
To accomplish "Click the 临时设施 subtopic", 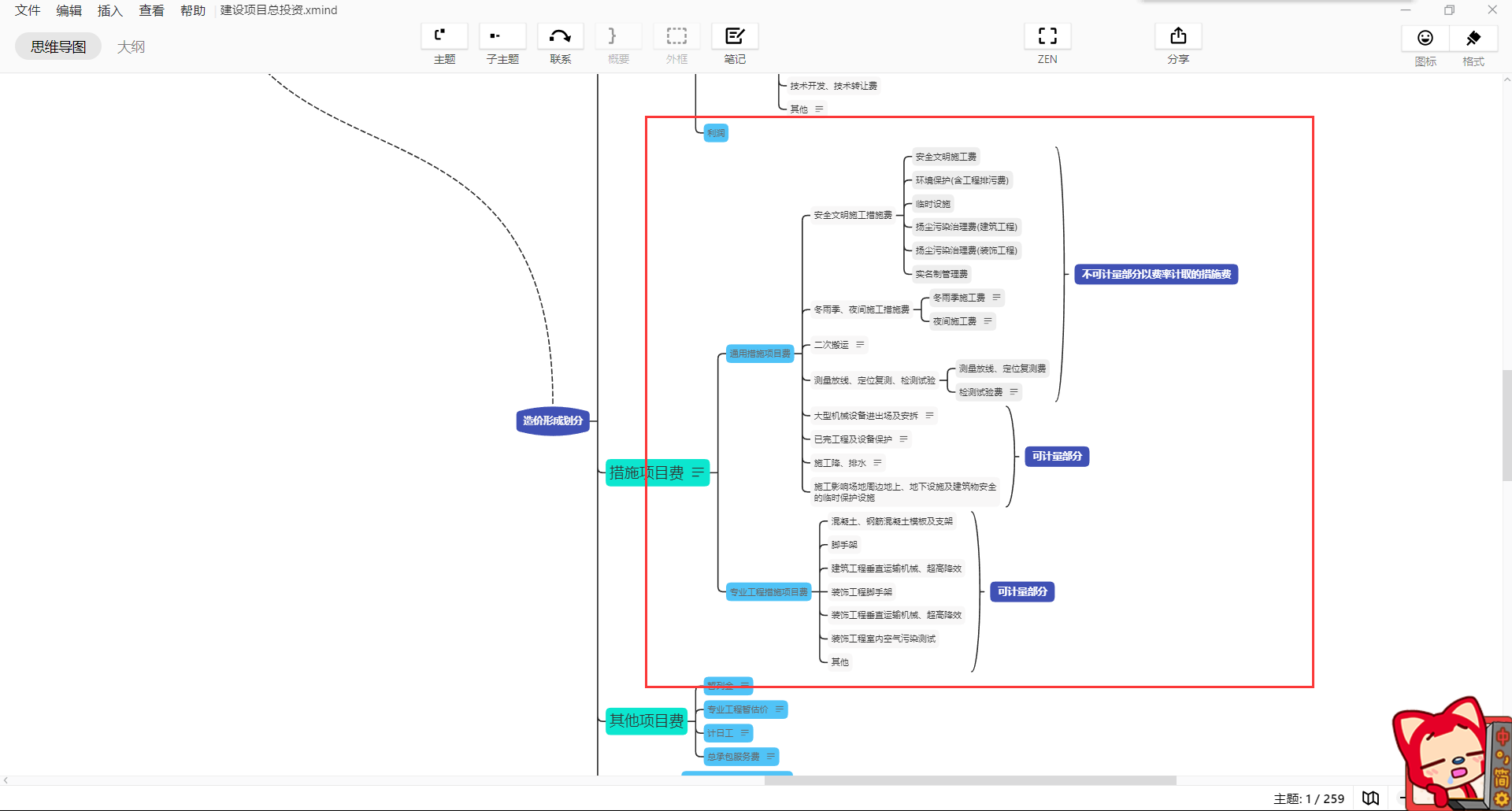I will point(933,204).
